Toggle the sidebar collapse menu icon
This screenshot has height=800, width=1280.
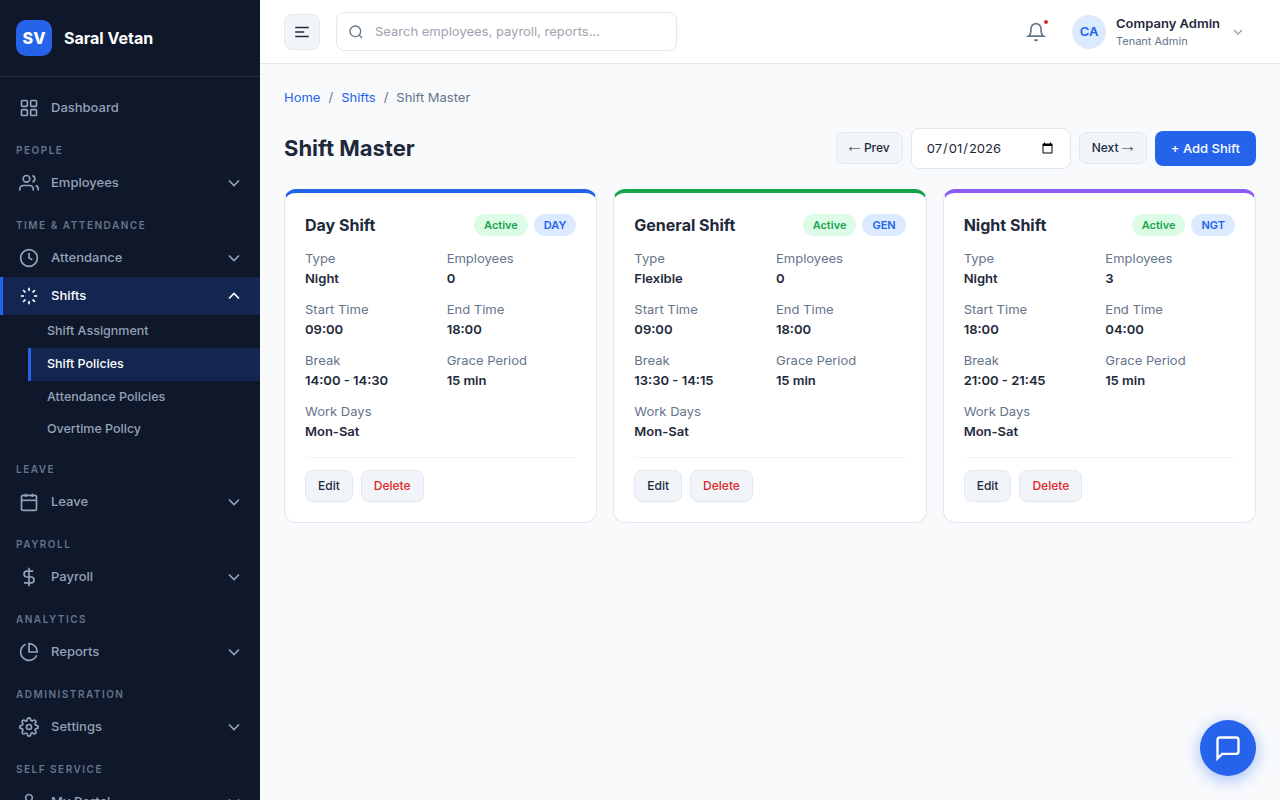point(302,32)
